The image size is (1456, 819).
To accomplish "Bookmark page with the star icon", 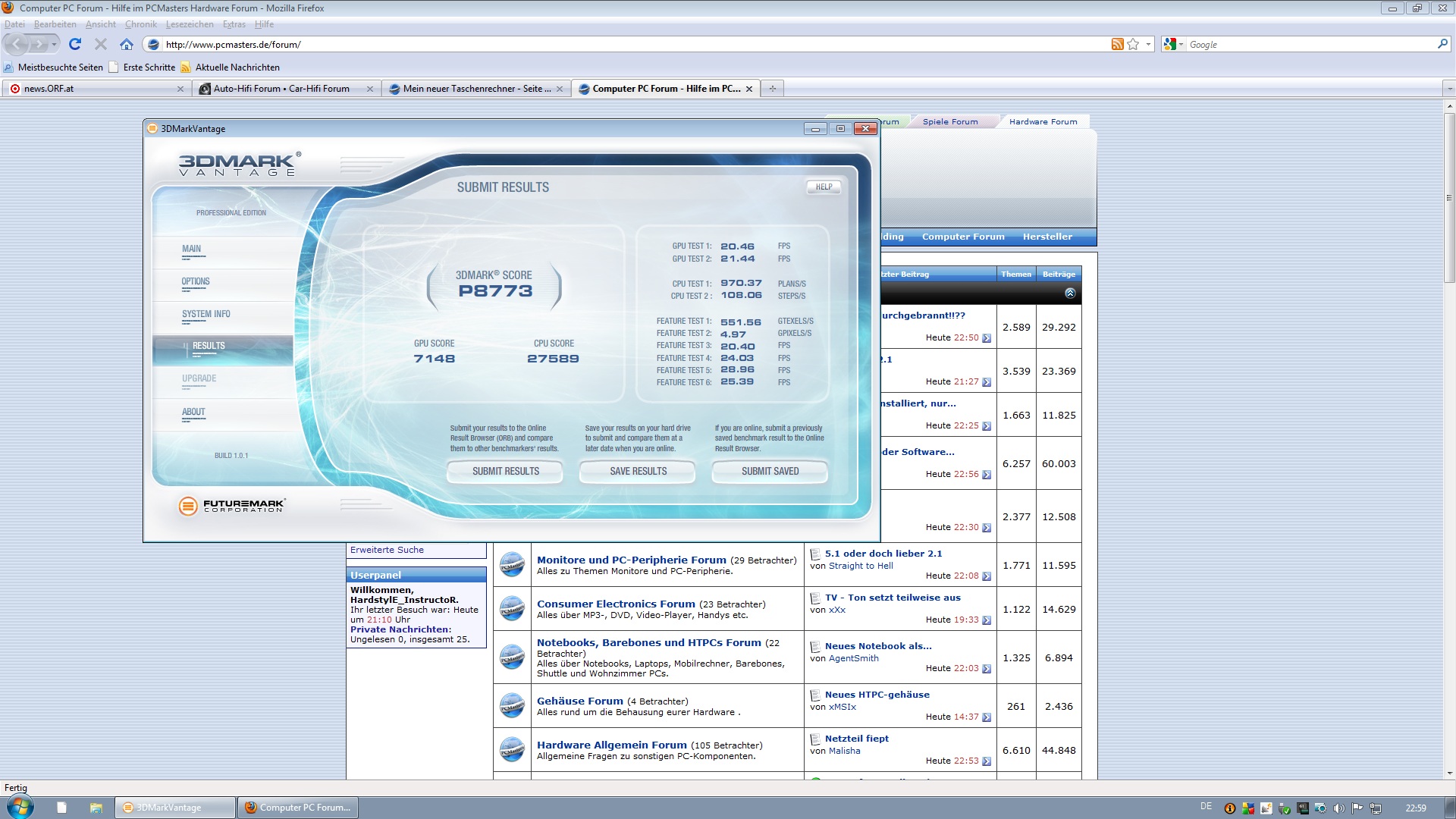I will pyautogui.click(x=1133, y=44).
